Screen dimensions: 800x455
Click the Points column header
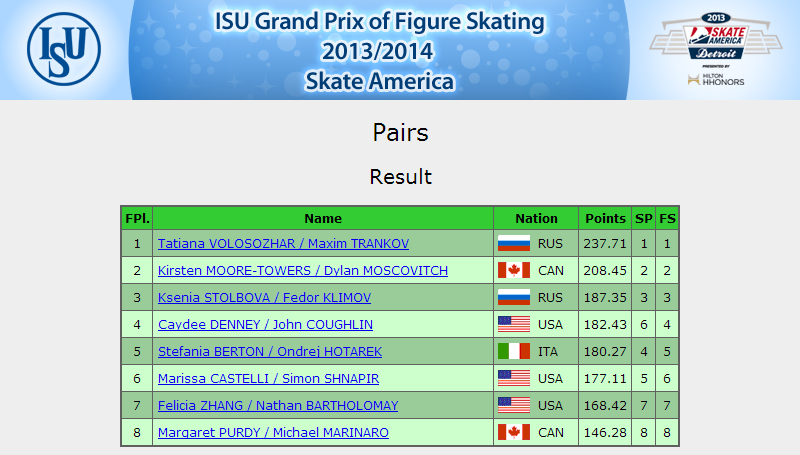605,218
